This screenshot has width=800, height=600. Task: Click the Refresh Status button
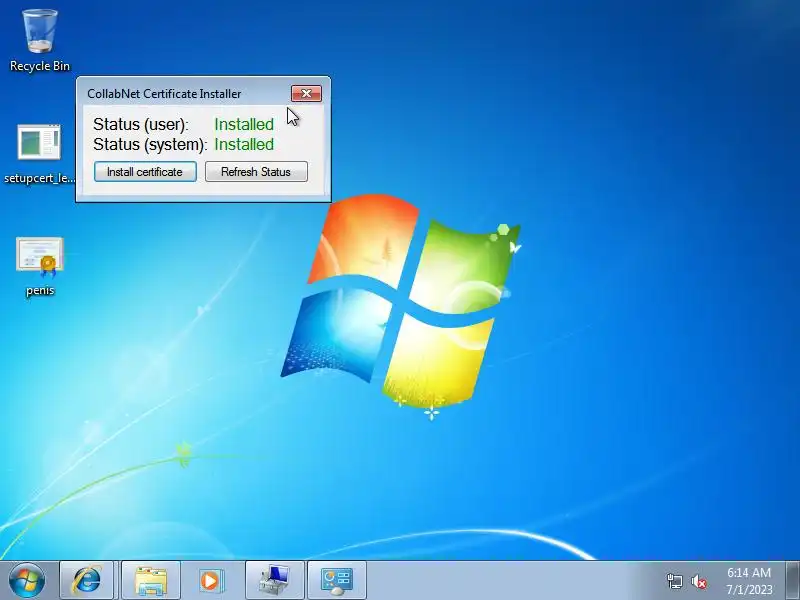pos(256,172)
